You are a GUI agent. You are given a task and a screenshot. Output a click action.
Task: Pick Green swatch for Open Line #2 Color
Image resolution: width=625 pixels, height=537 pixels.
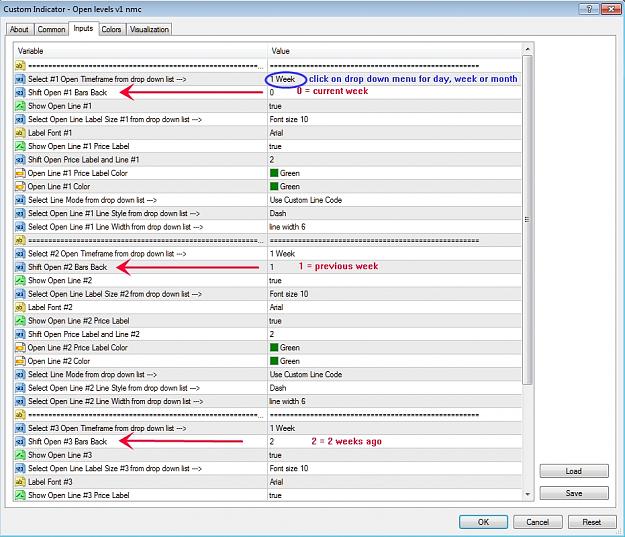pyautogui.click(x=274, y=361)
